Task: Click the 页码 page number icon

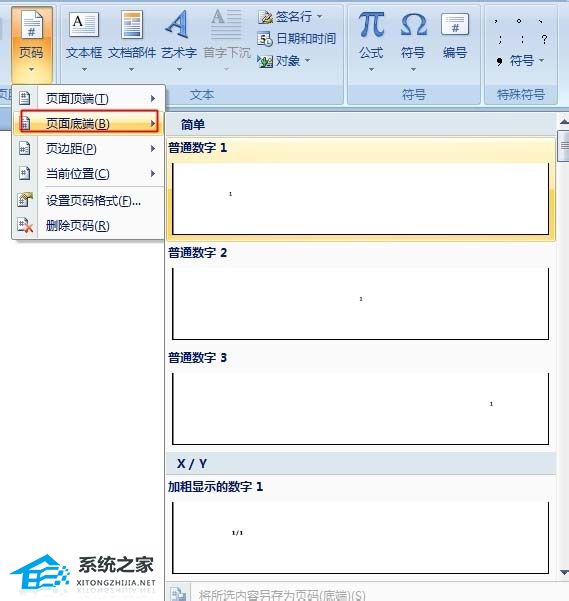Action: 31,25
